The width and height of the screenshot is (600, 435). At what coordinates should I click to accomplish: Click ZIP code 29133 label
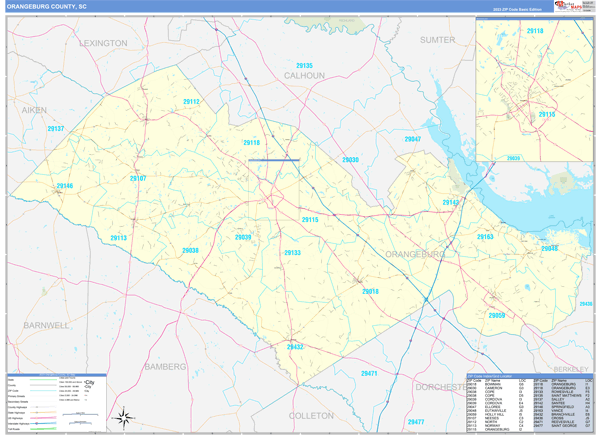tap(291, 253)
